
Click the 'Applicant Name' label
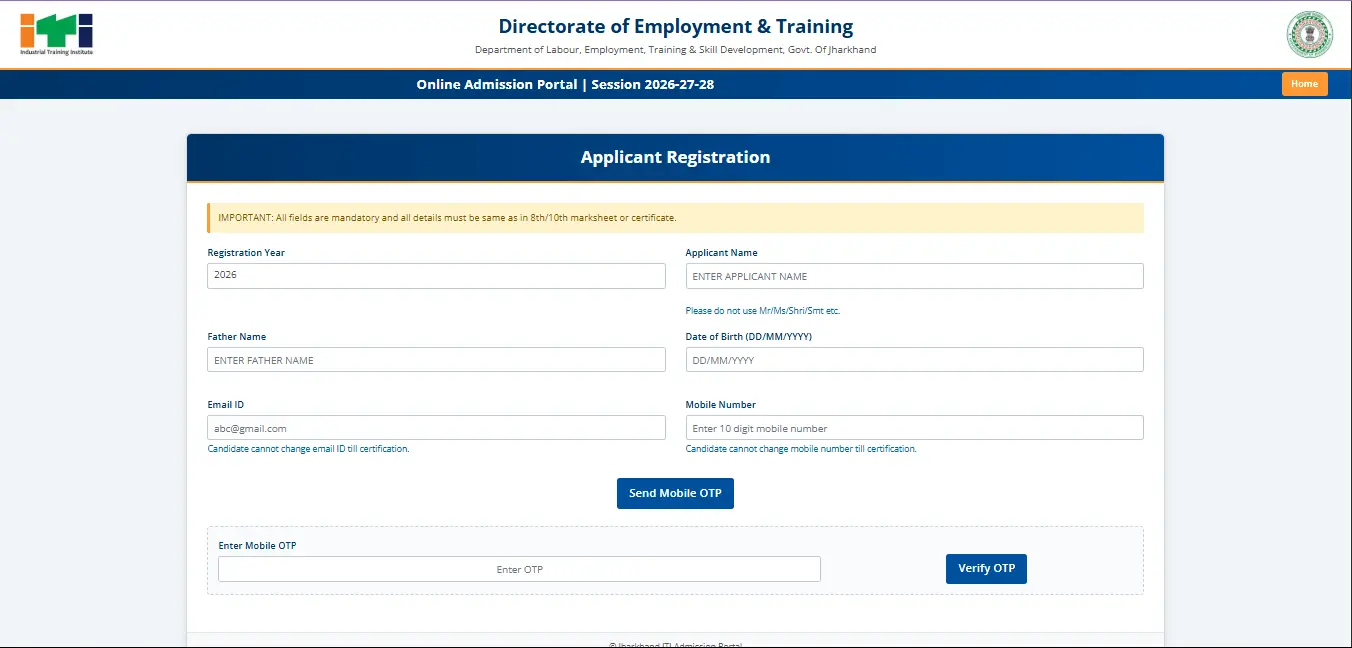pos(721,253)
